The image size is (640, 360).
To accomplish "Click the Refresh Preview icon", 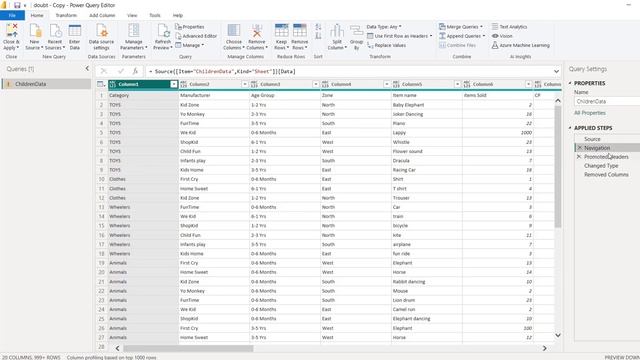I will click(x=163, y=31).
